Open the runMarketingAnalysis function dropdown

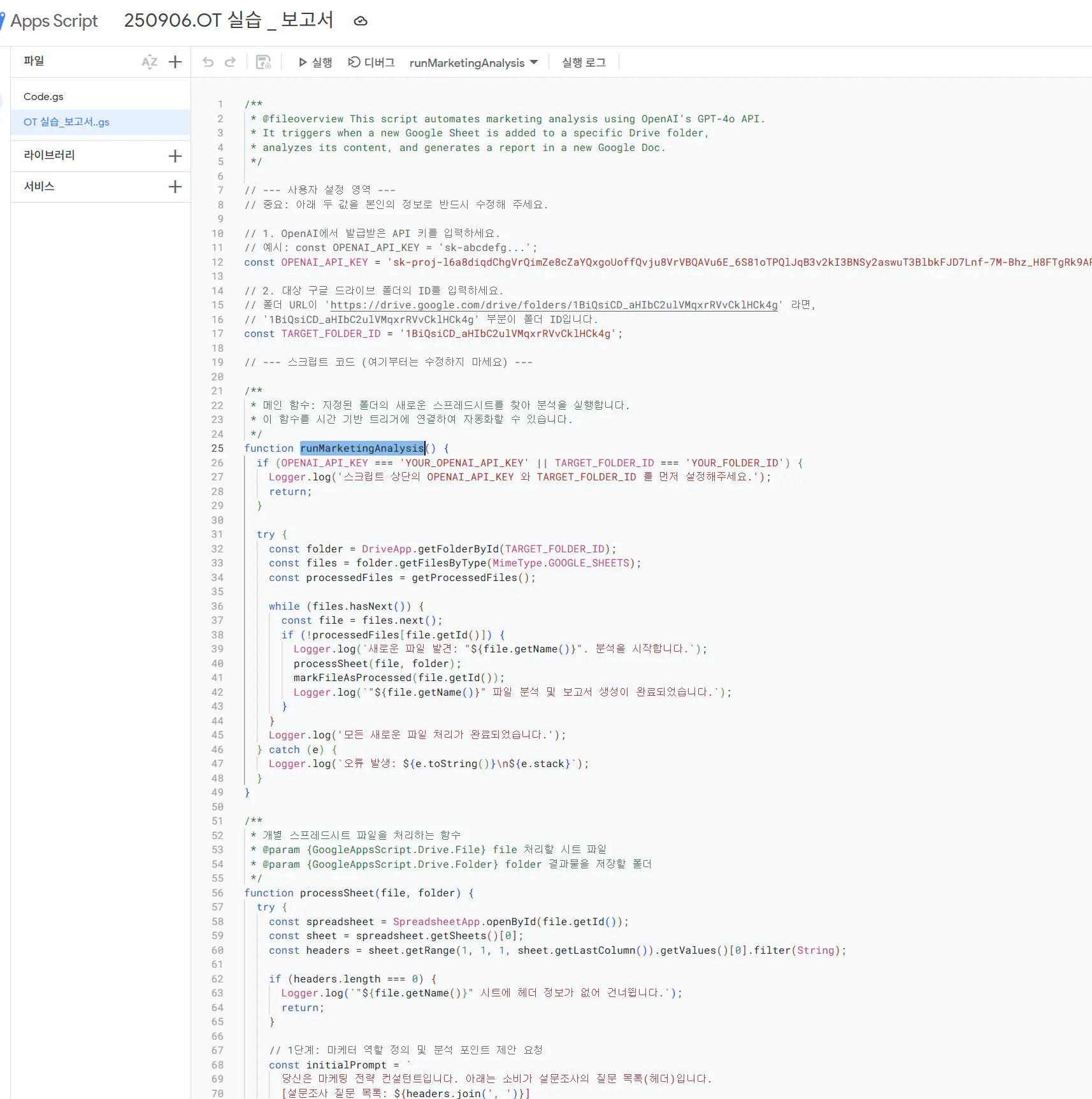(x=473, y=62)
